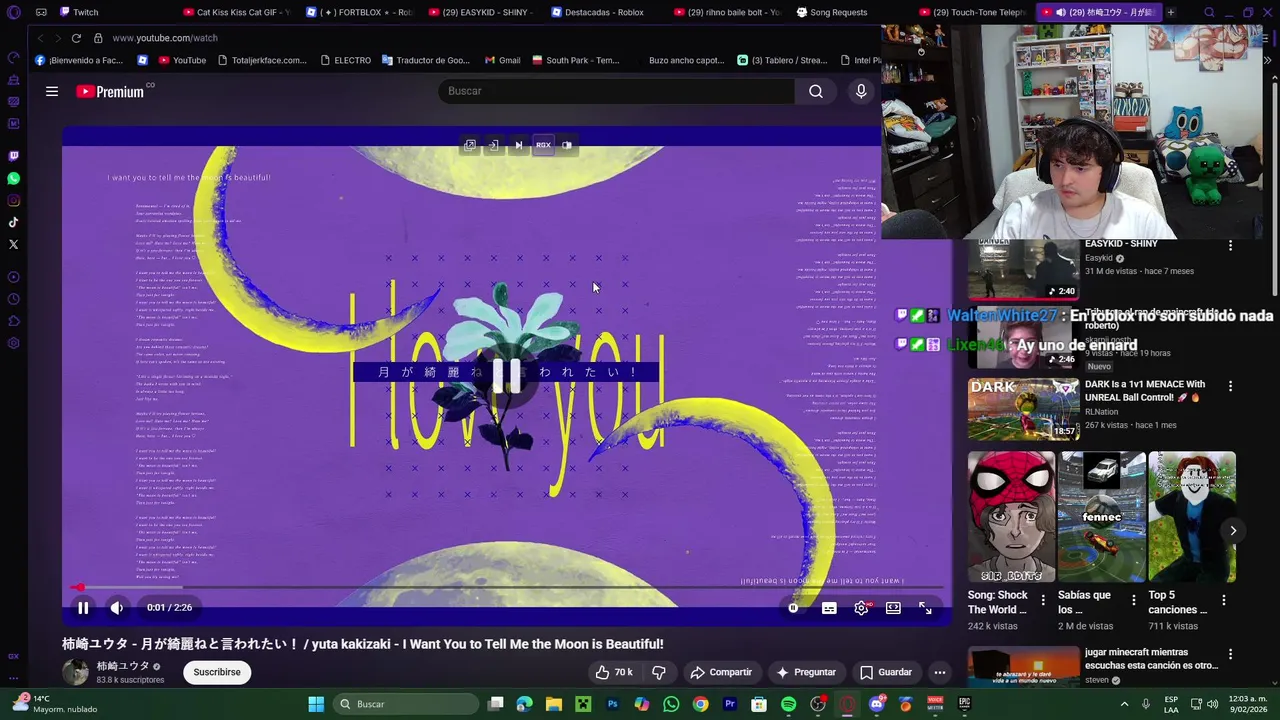Open a new browser tab with plus button

(1171, 12)
